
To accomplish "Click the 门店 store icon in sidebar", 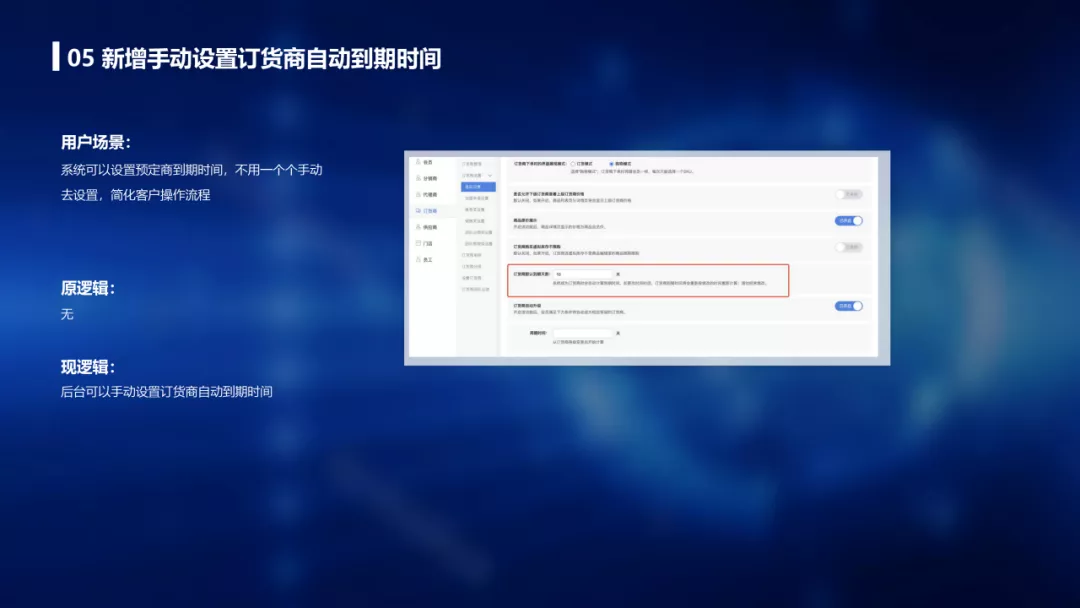I will coord(418,243).
